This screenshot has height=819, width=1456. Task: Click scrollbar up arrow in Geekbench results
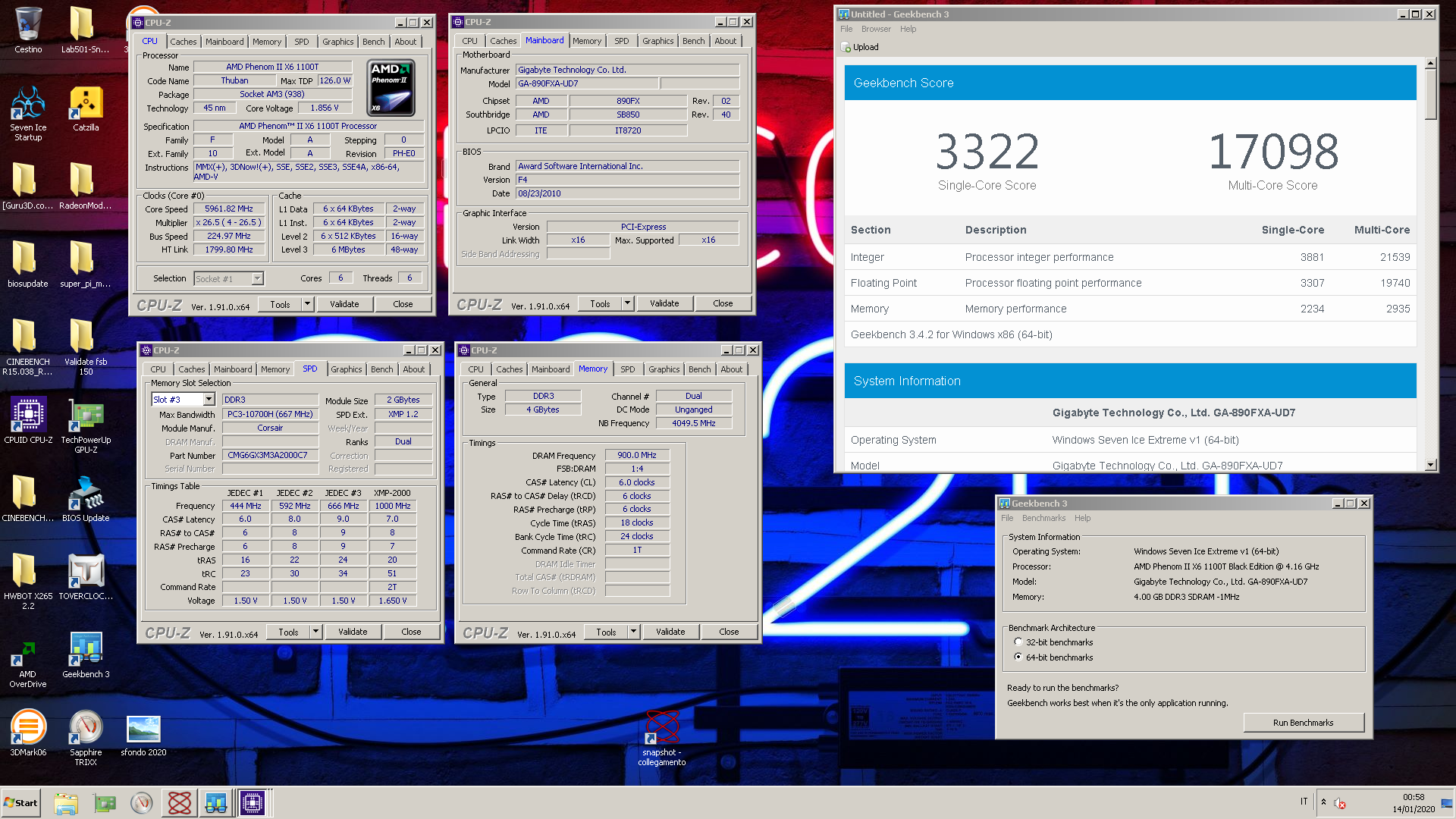(x=1430, y=64)
